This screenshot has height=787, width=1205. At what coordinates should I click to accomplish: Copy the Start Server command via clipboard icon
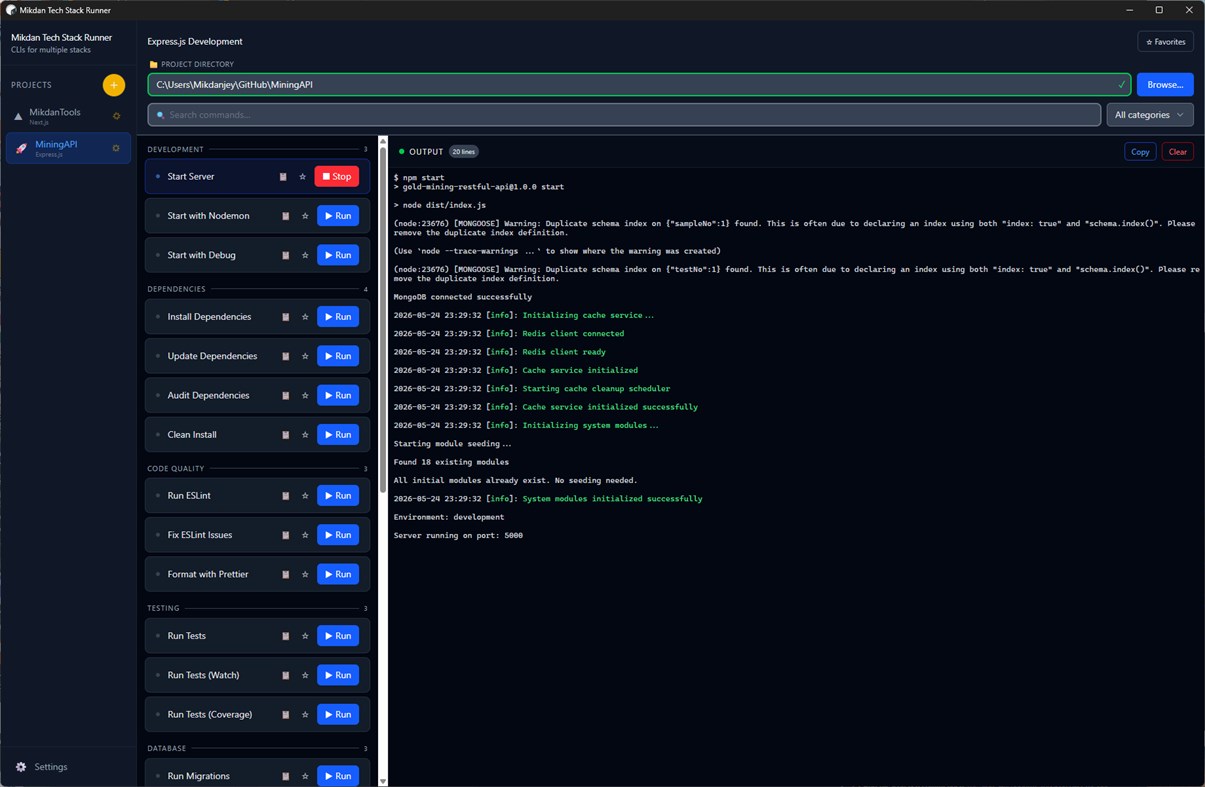[x=283, y=177]
